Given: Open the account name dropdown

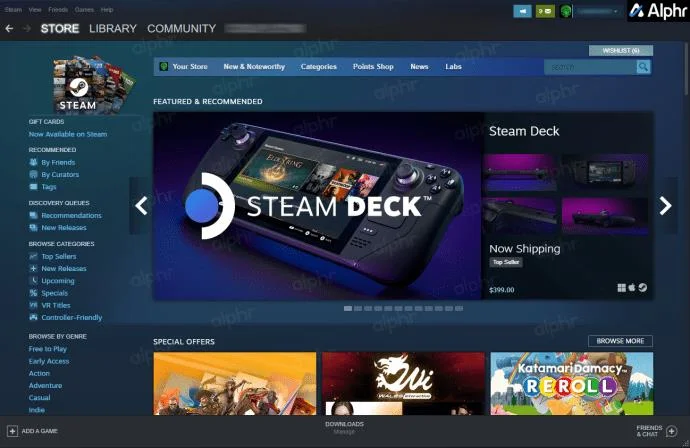Looking at the screenshot, I should (598, 11).
